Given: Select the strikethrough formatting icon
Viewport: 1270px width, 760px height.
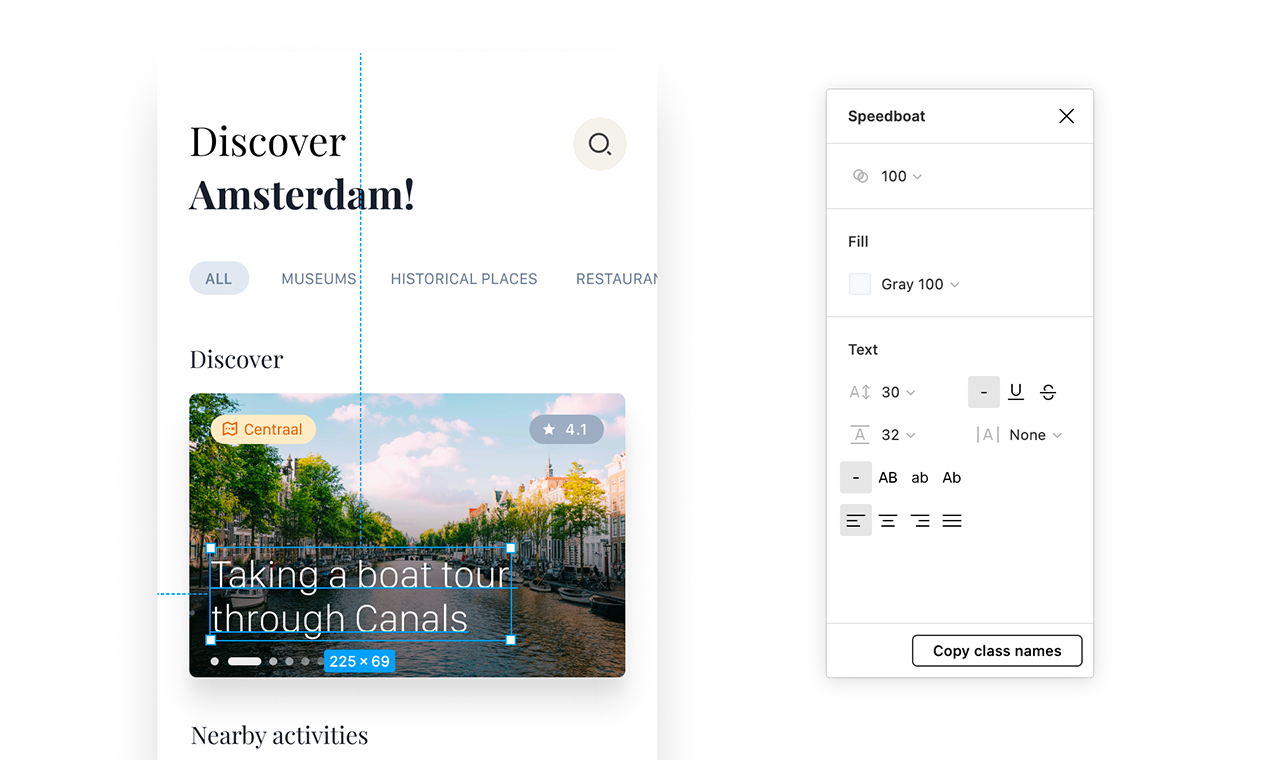Looking at the screenshot, I should pos(1048,392).
